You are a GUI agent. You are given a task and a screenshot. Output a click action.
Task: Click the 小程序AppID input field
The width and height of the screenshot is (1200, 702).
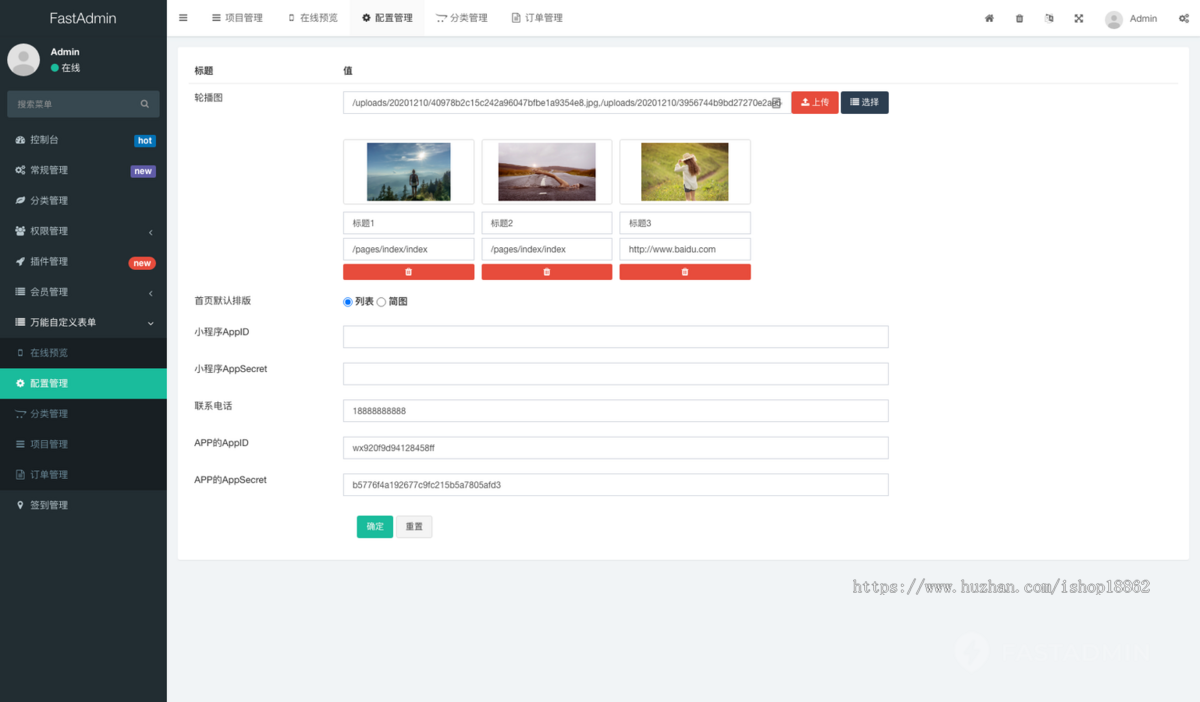[x=615, y=337]
